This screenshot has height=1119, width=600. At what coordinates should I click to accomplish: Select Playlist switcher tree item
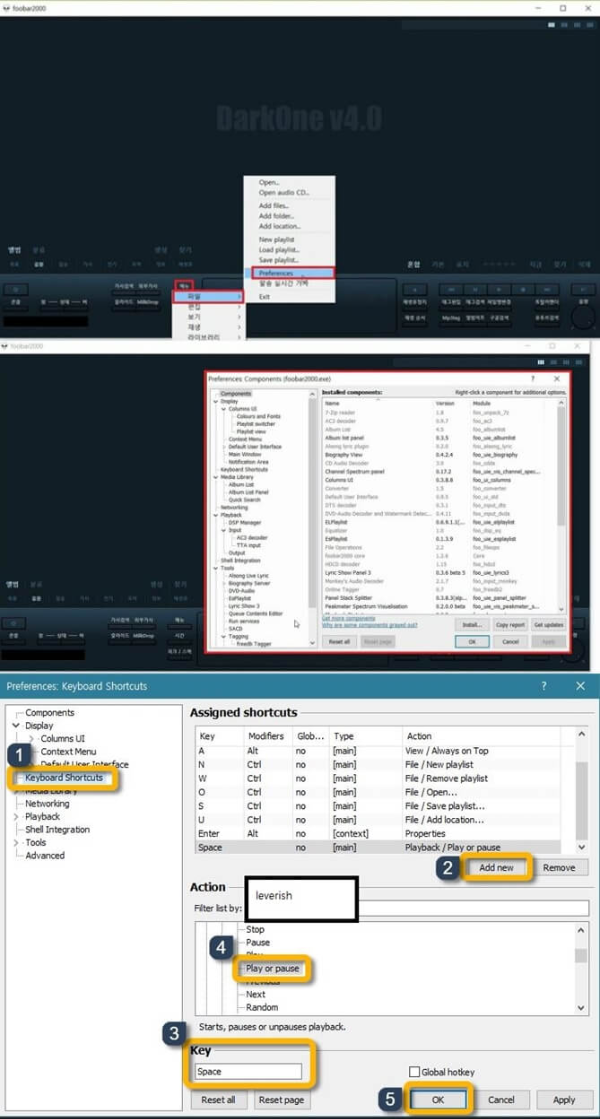click(x=255, y=424)
